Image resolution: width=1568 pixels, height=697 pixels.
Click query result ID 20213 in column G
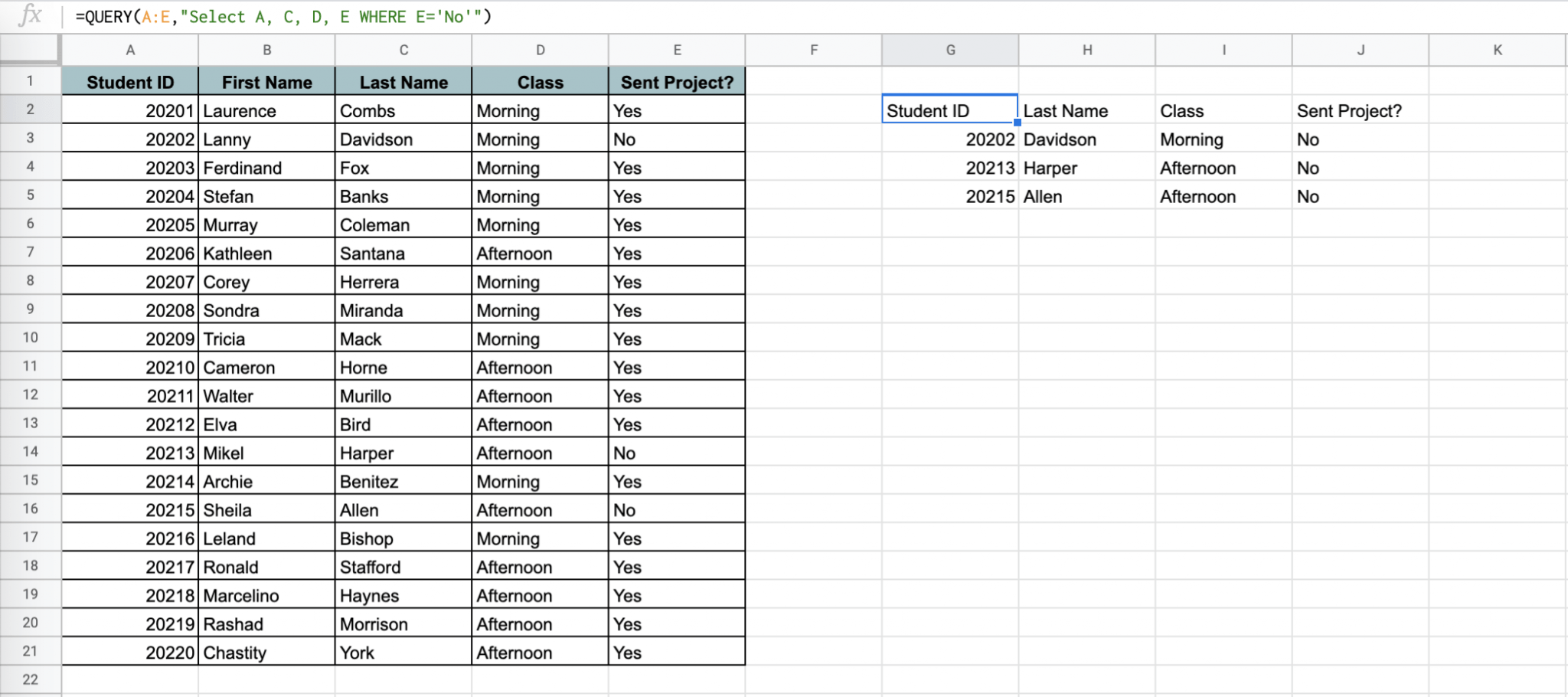click(x=950, y=168)
